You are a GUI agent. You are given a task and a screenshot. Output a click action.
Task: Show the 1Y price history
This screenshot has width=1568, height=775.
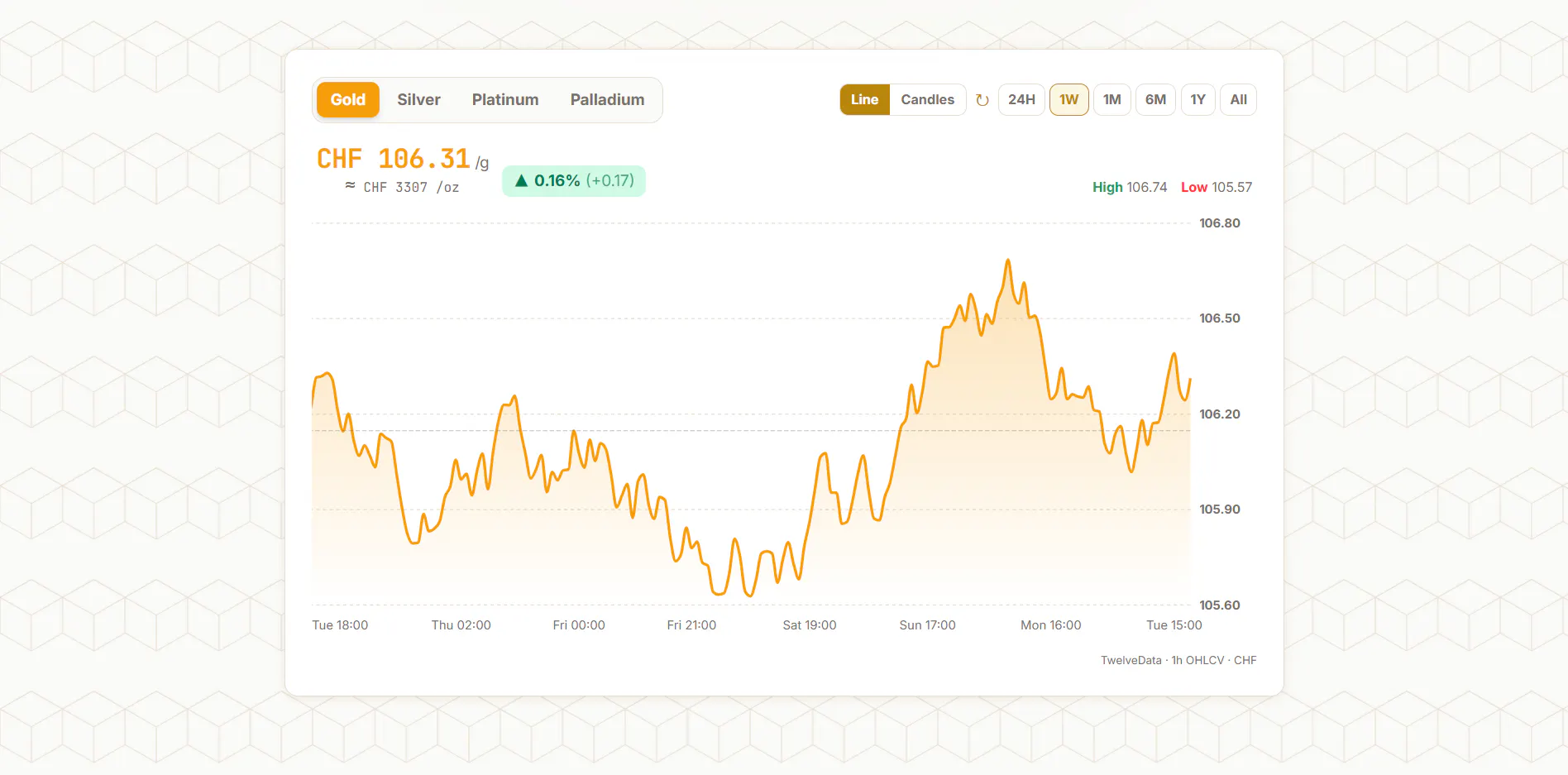(x=1198, y=100)
